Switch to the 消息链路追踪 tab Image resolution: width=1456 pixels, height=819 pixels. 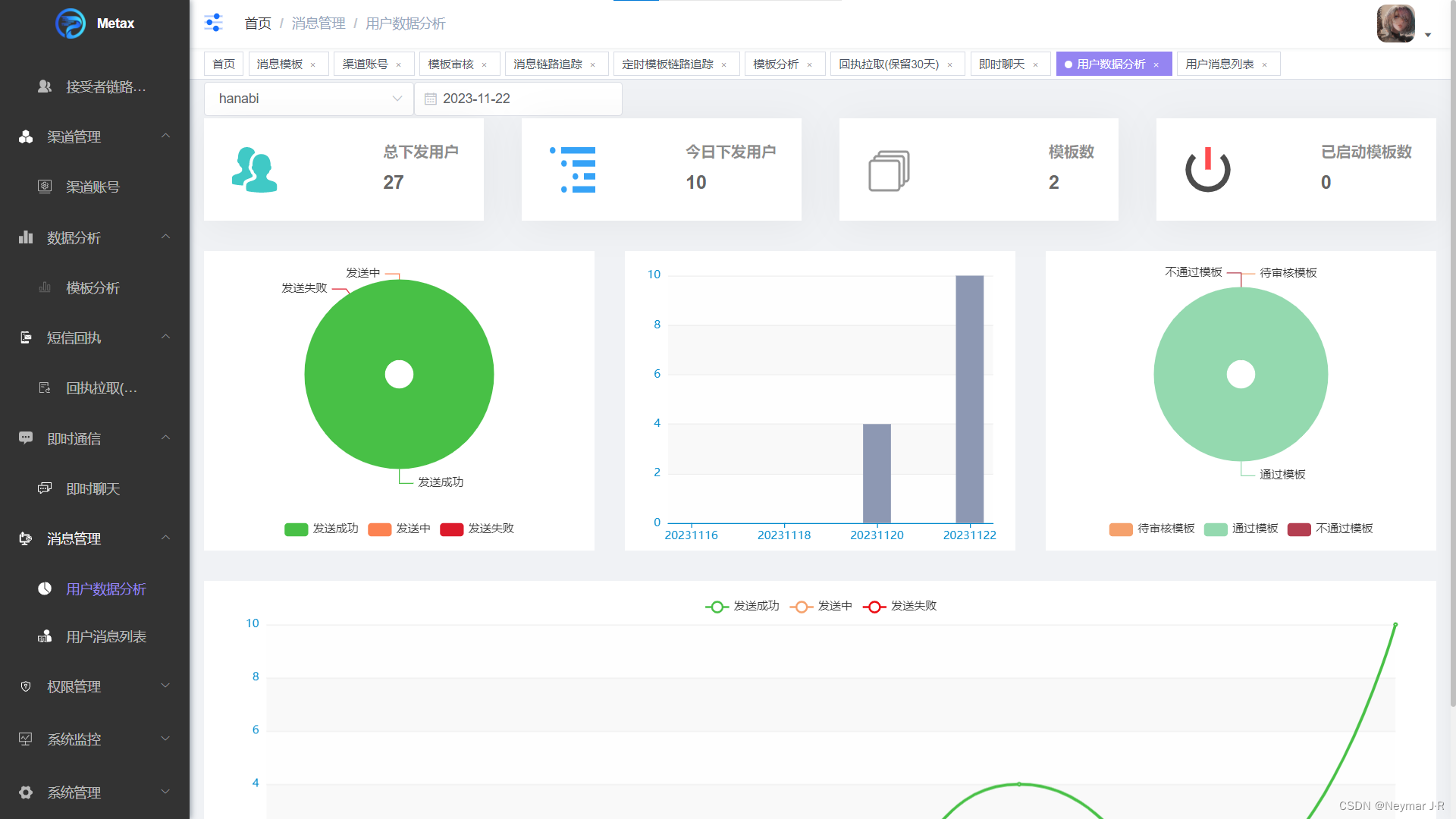548,64
